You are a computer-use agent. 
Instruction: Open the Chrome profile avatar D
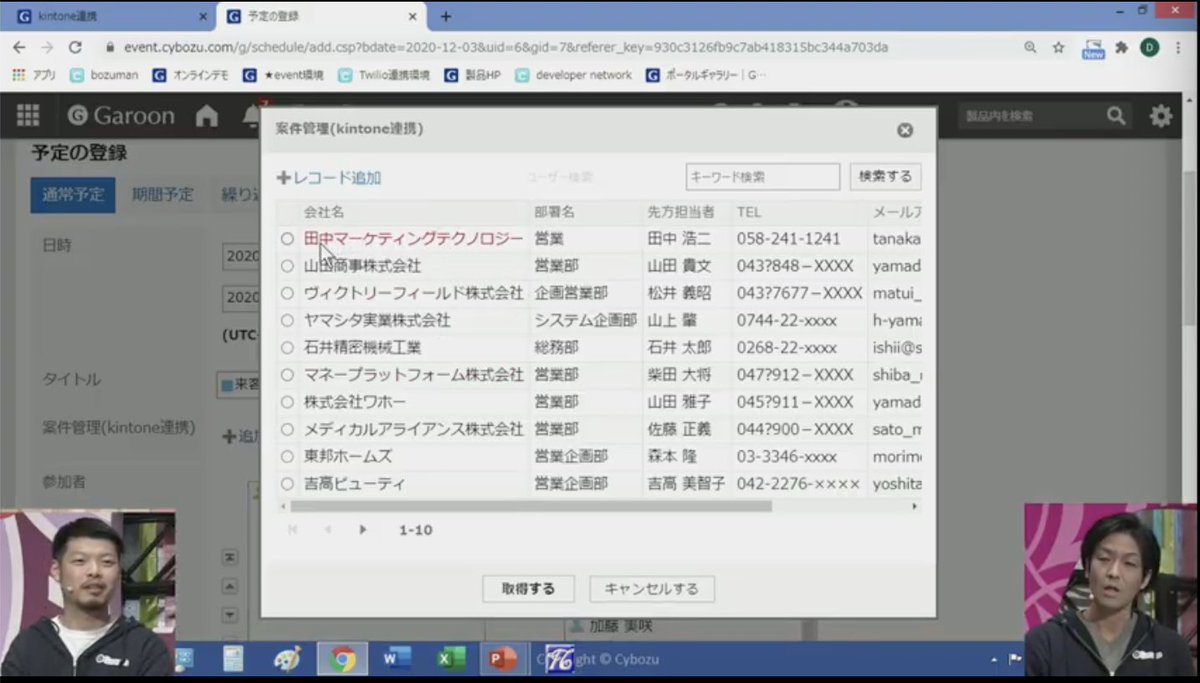[x=1150, y=47]
